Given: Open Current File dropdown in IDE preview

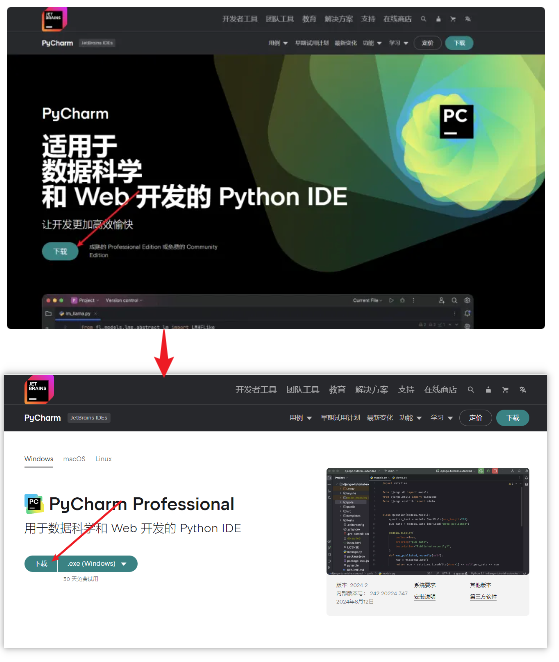Looking at the screenshot, I should coord(367,300).
